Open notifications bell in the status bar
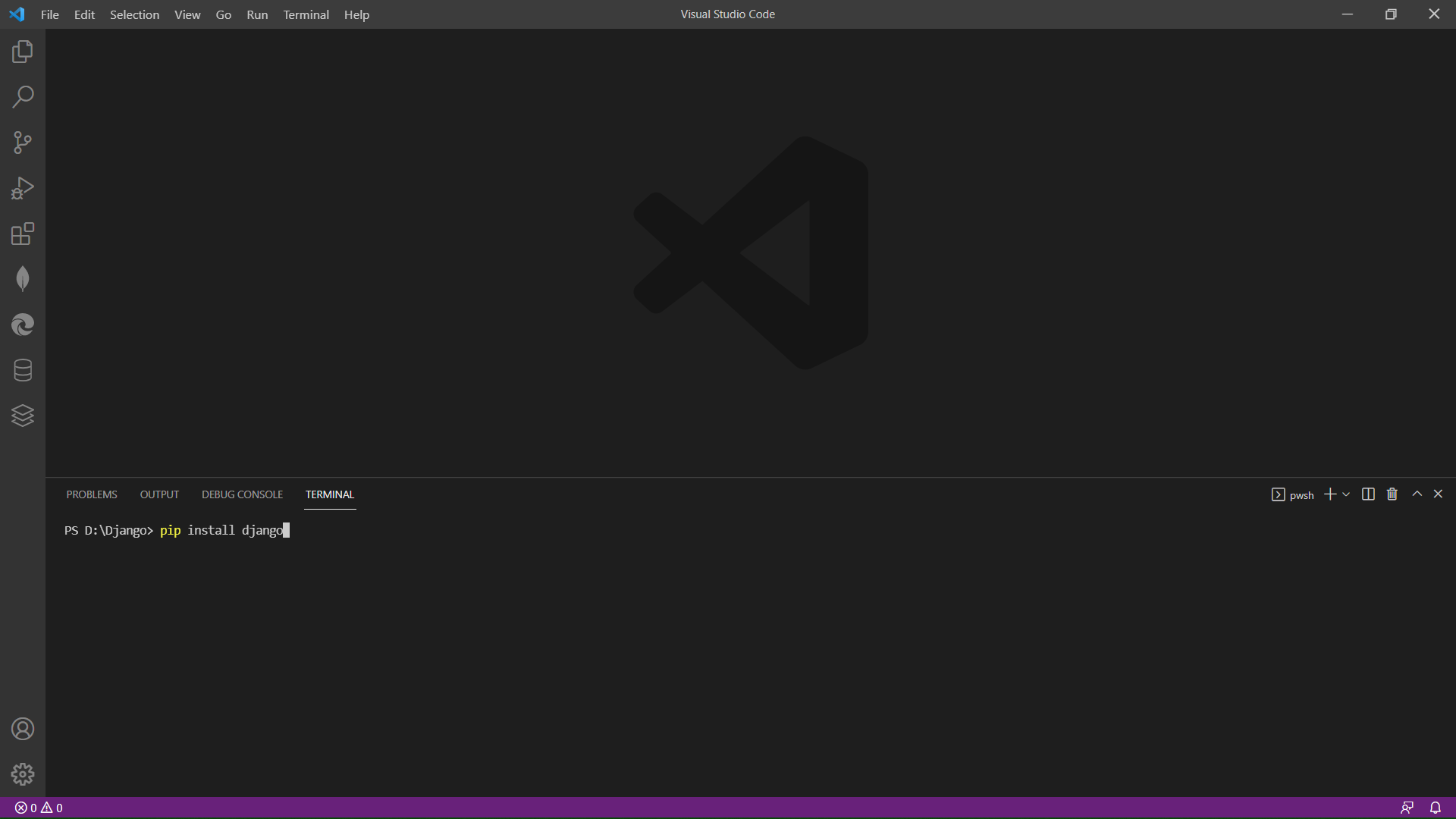Screen dimensions: 1456x819 (1436, 808)
